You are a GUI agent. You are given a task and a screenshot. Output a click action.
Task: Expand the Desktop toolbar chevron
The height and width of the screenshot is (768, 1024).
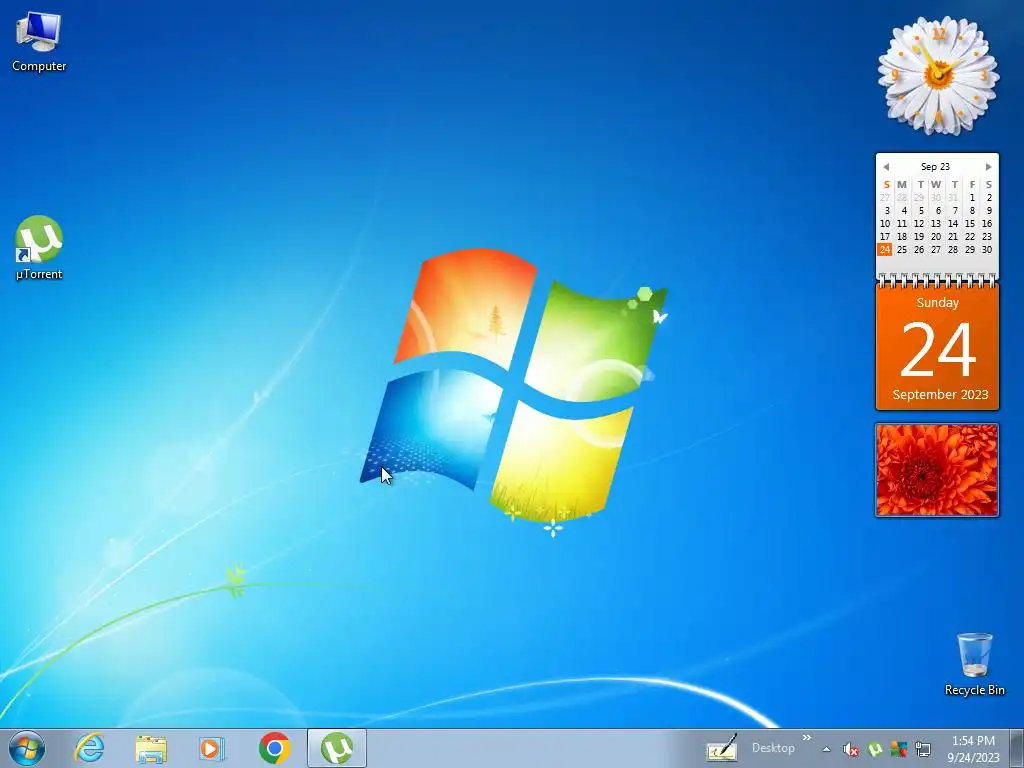(x=807, y=738)
